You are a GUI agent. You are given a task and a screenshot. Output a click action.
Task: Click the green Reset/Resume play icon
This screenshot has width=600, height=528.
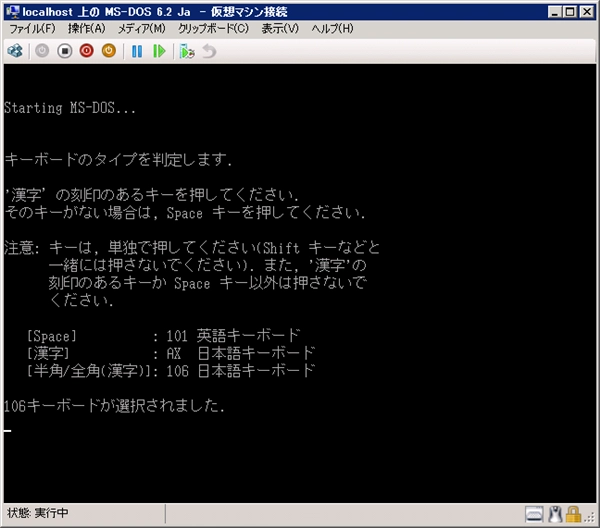pos(159,51)
